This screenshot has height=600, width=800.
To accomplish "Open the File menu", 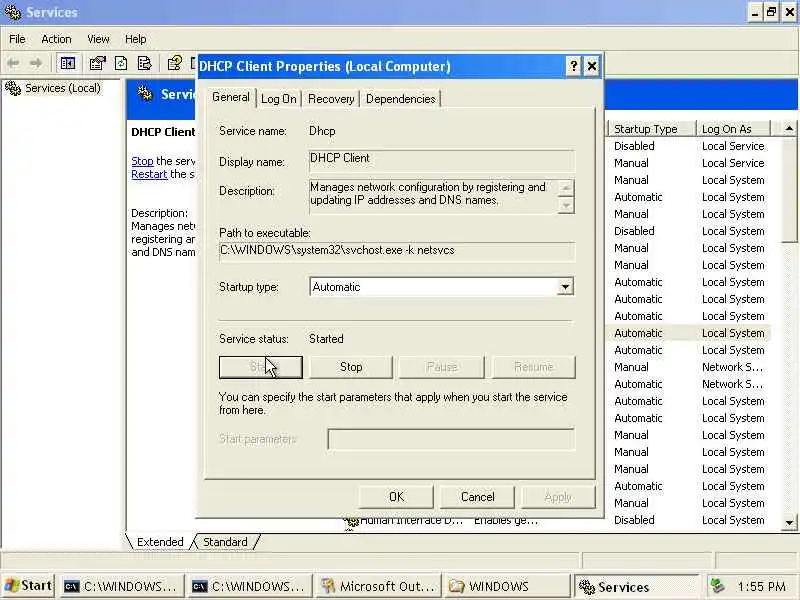I will (x=17, y=39).
